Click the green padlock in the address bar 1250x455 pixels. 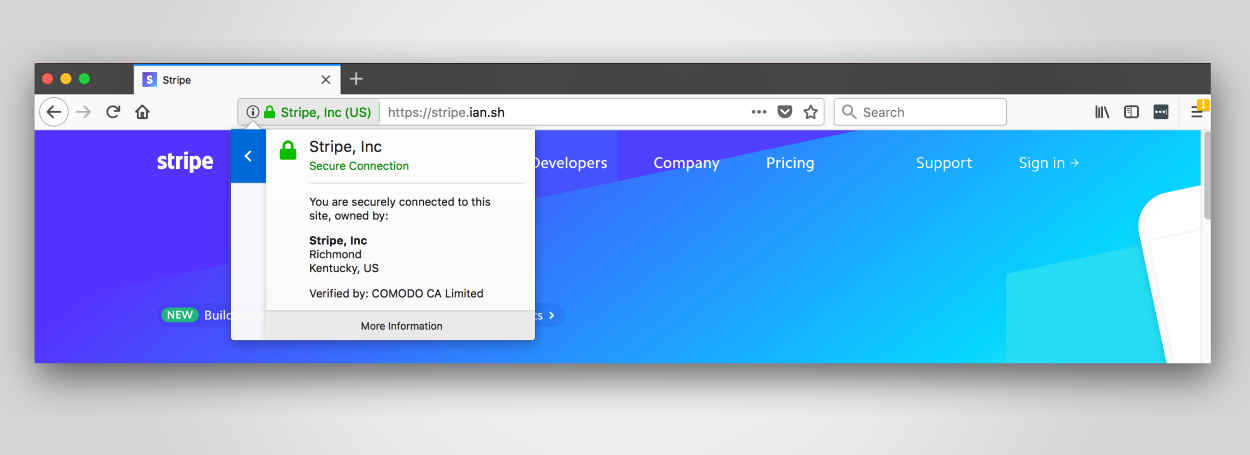pos(269,112)
